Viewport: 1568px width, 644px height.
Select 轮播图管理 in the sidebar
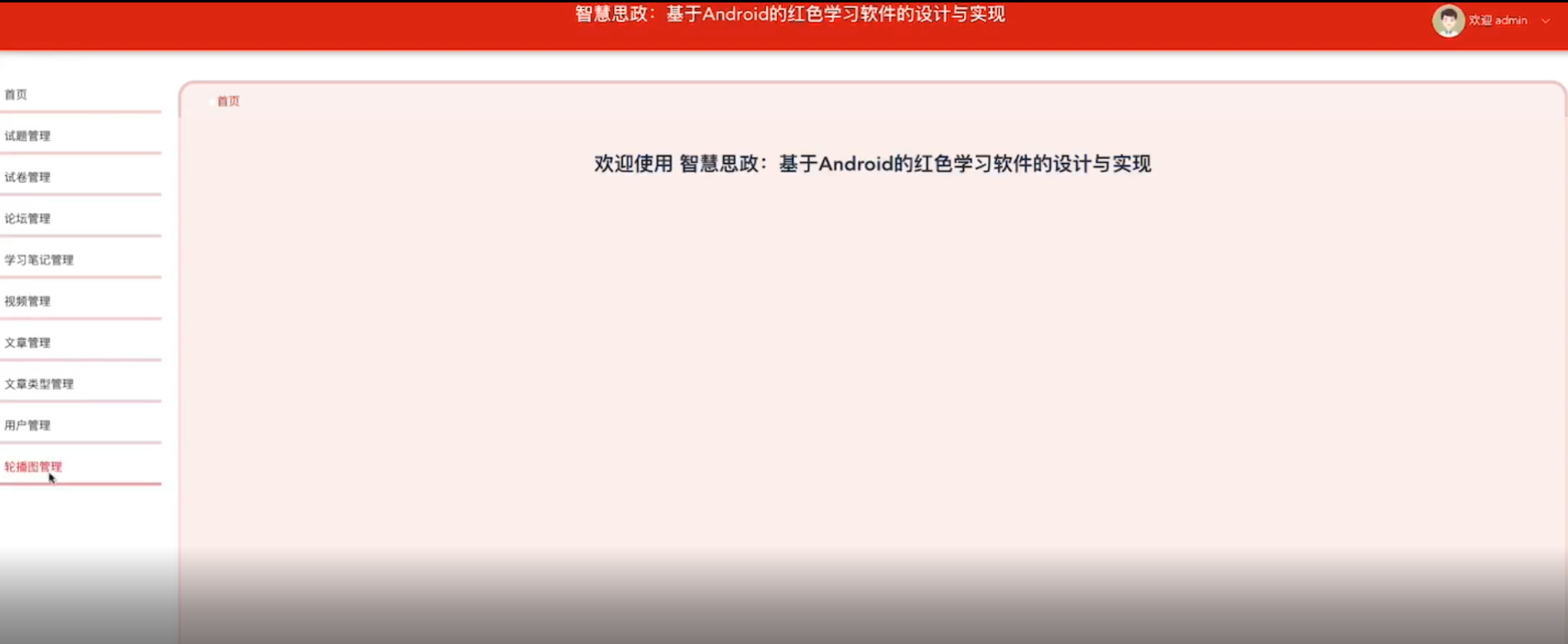click(x=80, y=466)
